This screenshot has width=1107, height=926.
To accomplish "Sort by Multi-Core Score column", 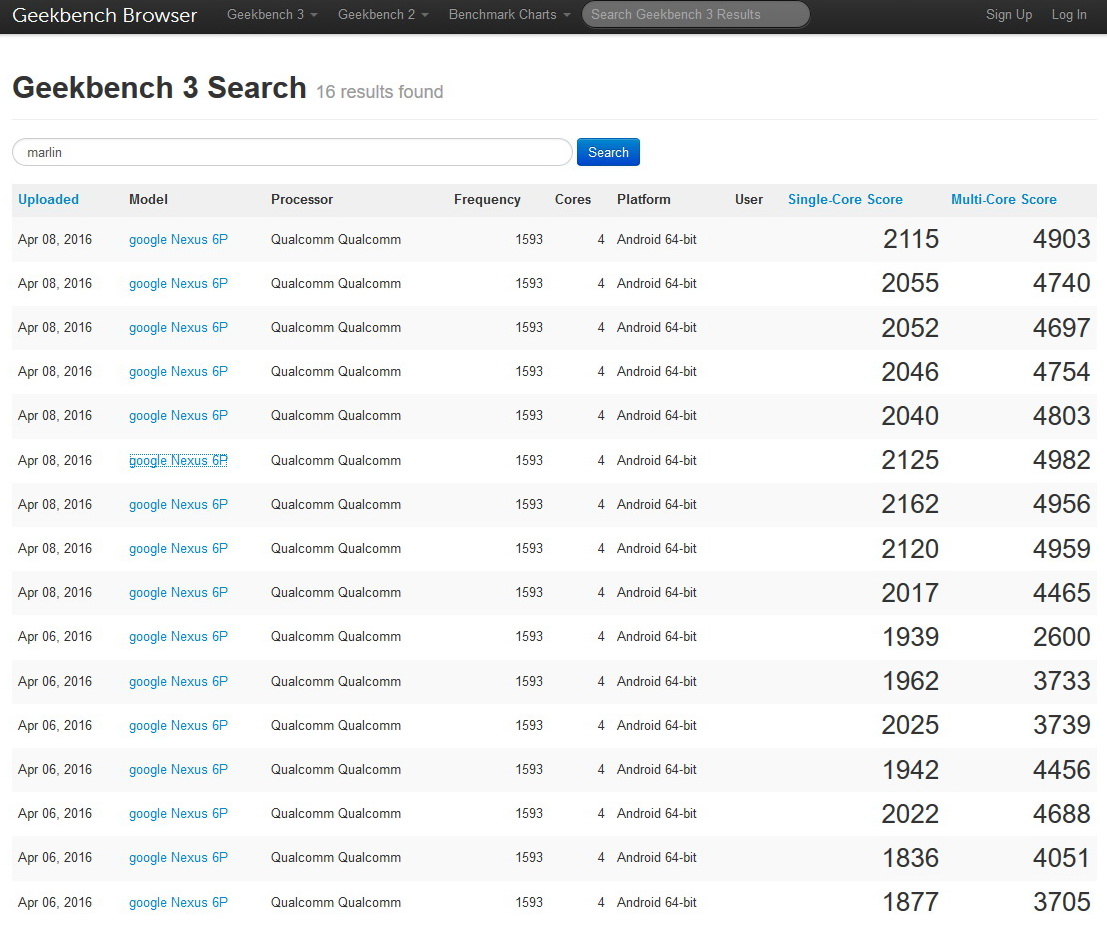I will tap(1003, 200).
